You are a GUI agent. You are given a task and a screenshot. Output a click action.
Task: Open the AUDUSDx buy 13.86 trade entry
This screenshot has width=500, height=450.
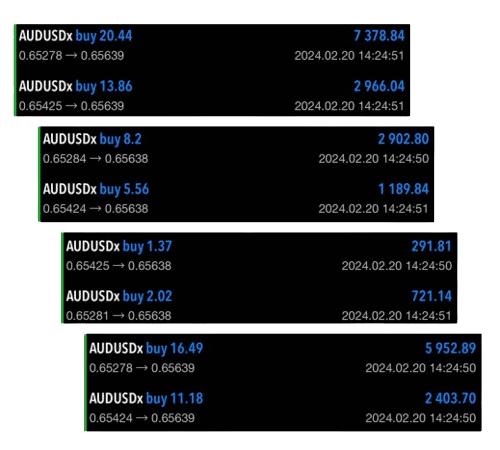tap(212, 96)
